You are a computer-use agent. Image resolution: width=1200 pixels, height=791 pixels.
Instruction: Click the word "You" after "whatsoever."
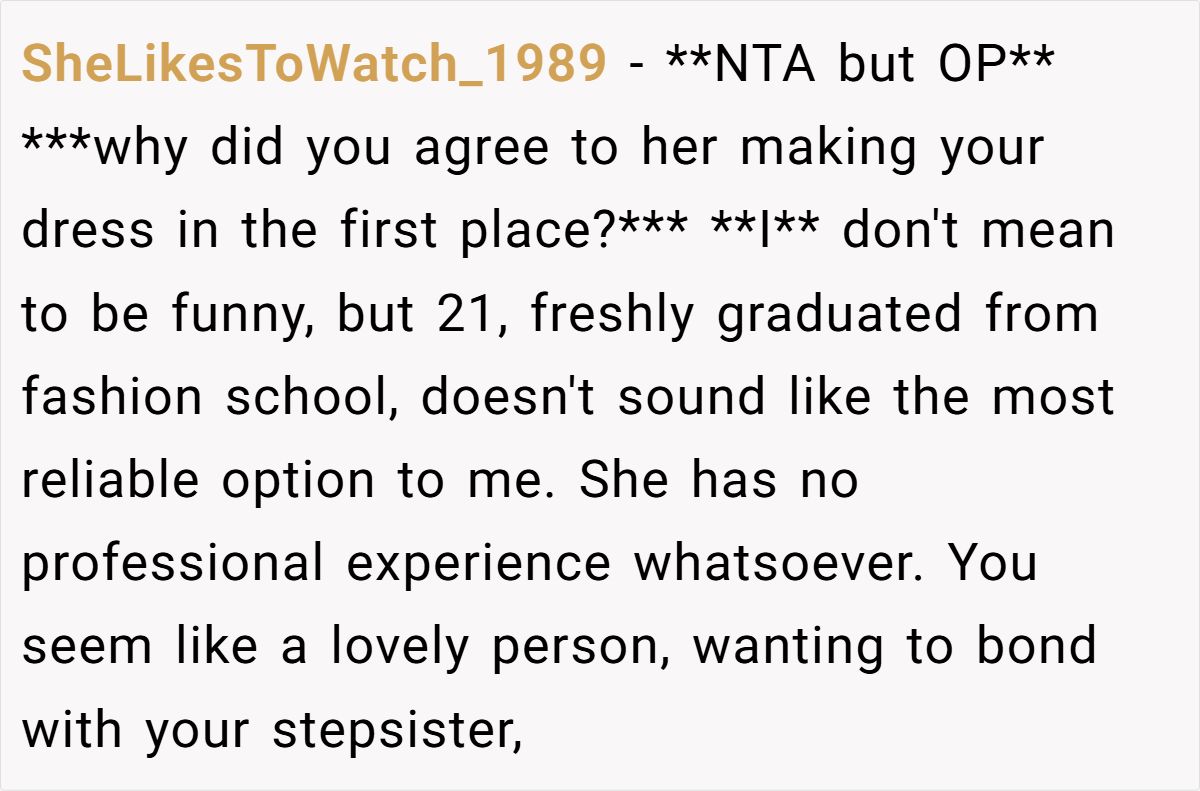[992, 563]
